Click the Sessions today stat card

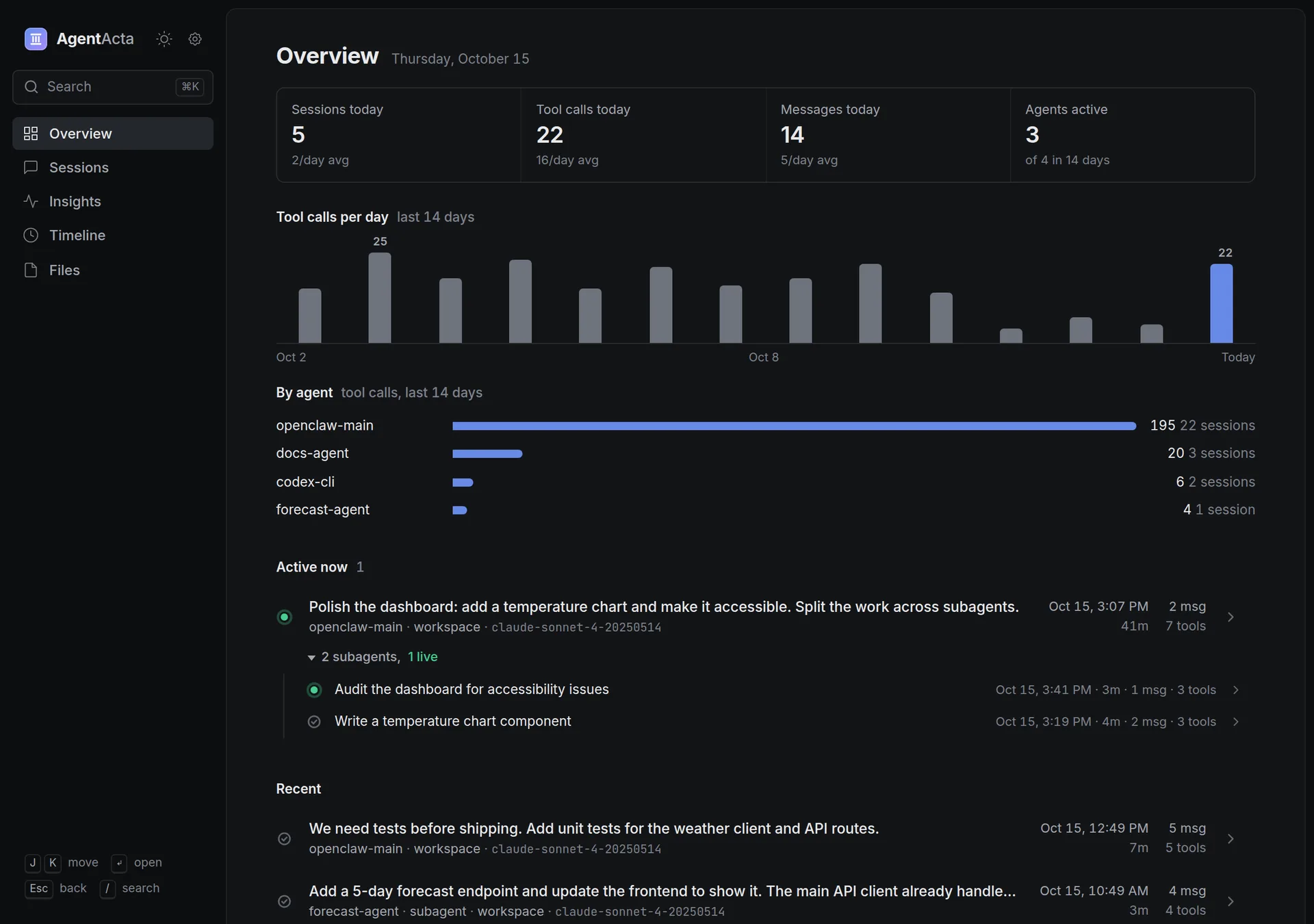398,135
